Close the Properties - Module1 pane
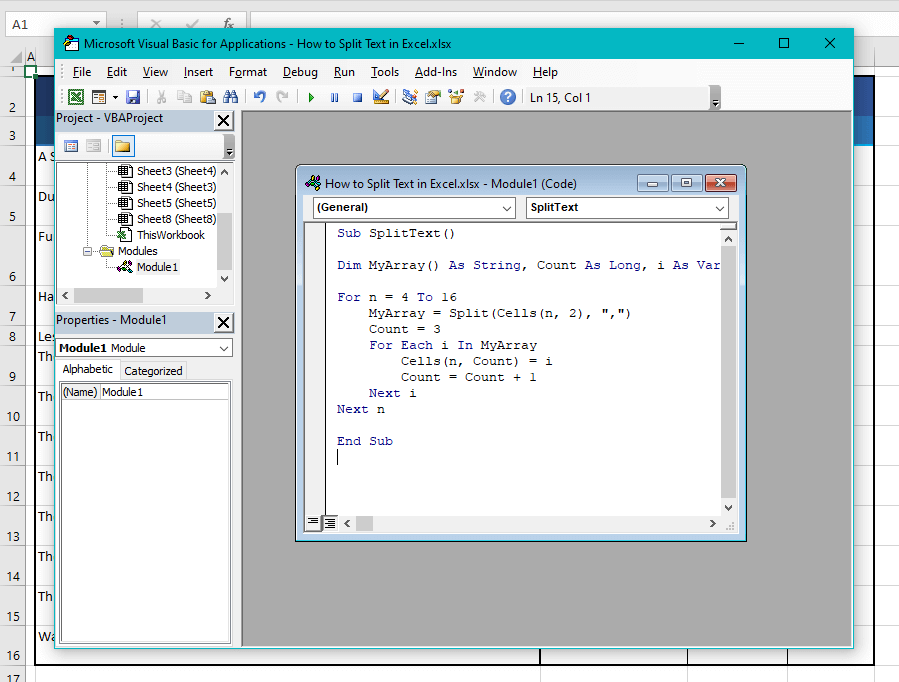899x682 pixels. pos(223,321)
